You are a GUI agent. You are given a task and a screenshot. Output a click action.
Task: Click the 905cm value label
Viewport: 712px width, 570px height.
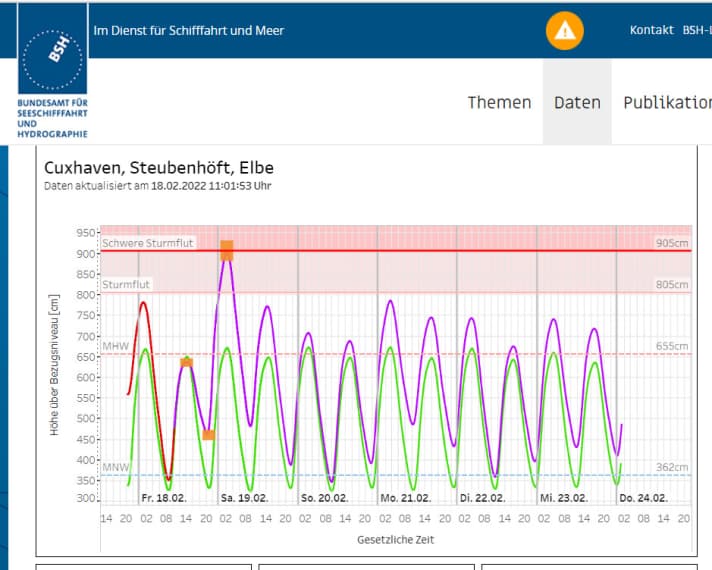(x=672, y=243)
